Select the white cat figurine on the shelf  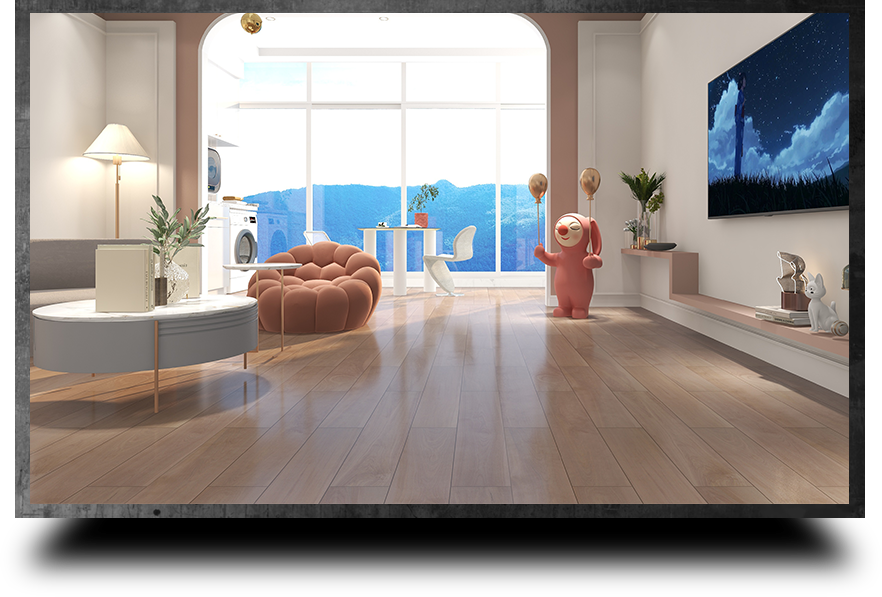[x=820, y=306]
